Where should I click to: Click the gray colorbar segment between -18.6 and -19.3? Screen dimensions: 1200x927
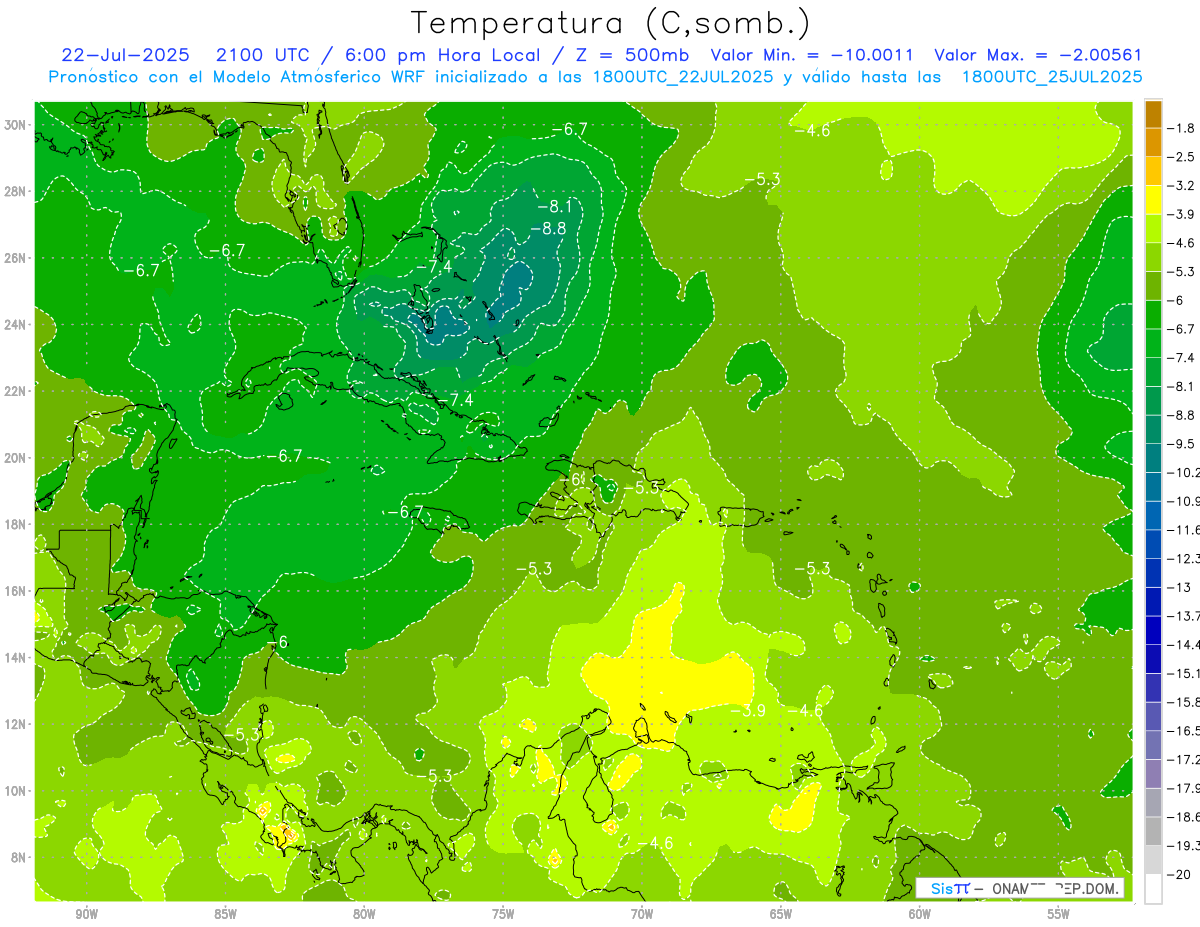click(x=1154, y=831)
